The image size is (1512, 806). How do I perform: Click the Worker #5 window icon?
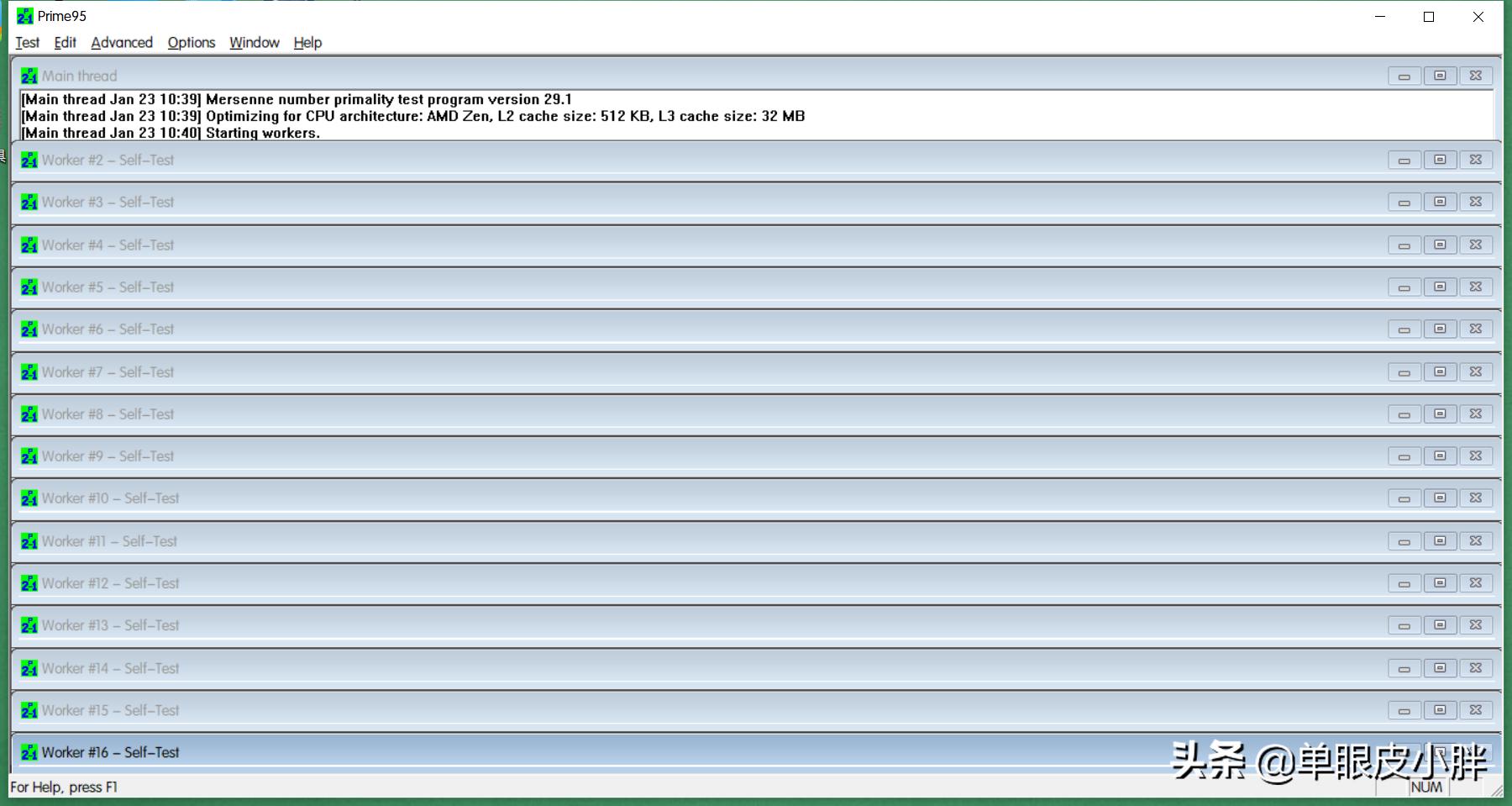pyautogui.click(x=29, y=287)
